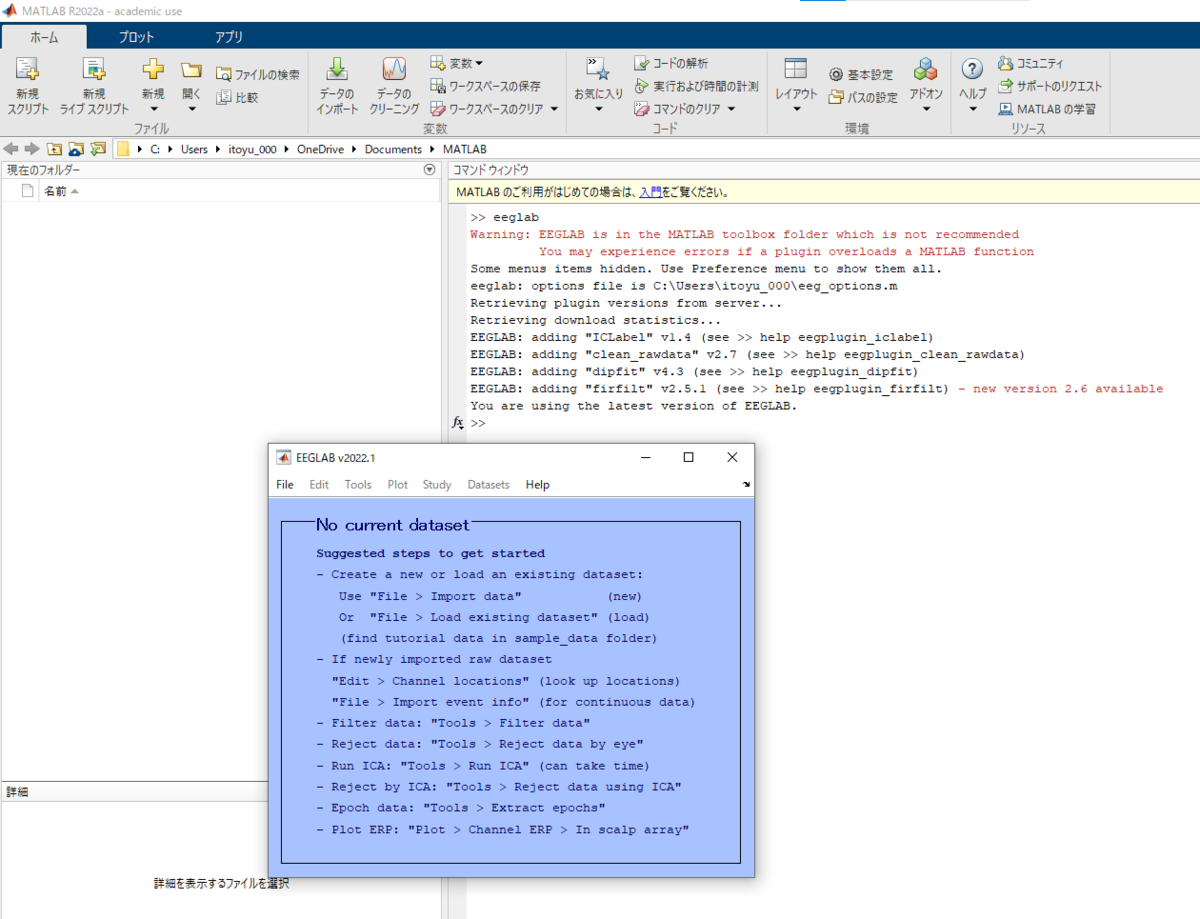
Task: Open the 現在のフォルダー panel actions menu
Action: tap(430, 170)
